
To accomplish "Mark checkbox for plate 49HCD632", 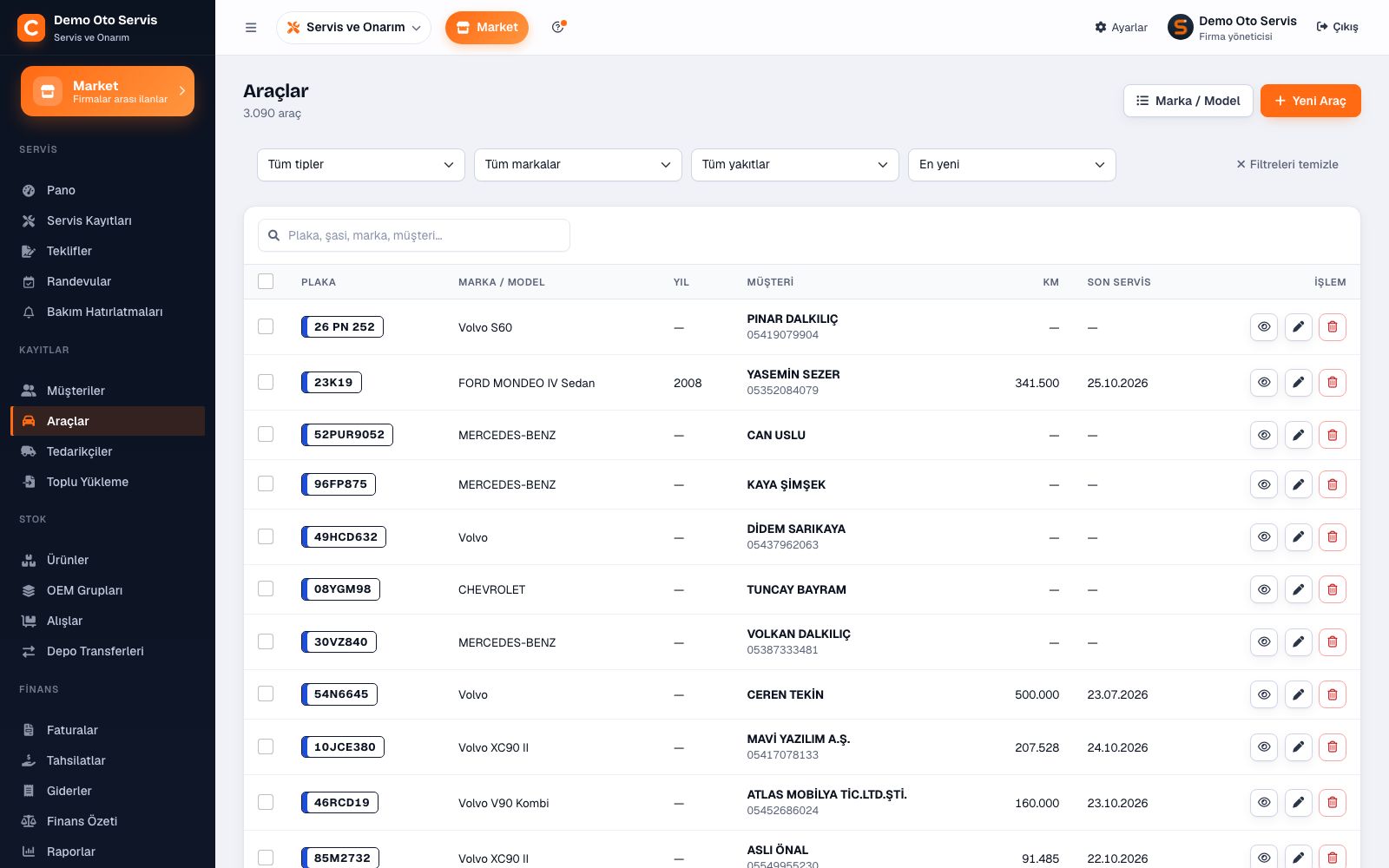I will [266, 536].
